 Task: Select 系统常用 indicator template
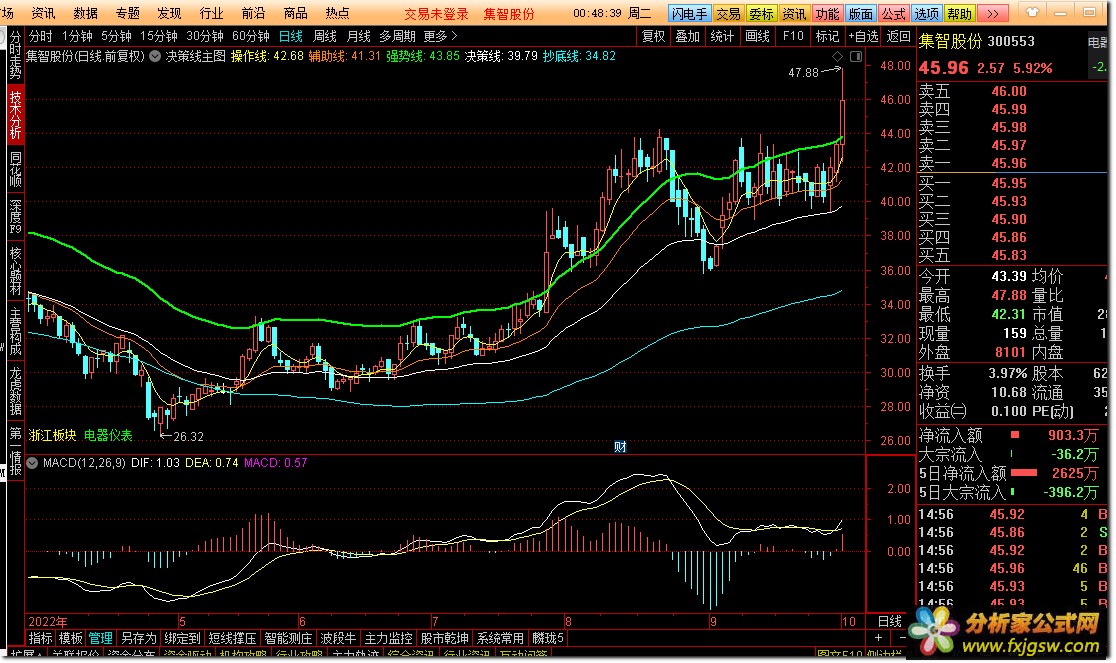500,639
